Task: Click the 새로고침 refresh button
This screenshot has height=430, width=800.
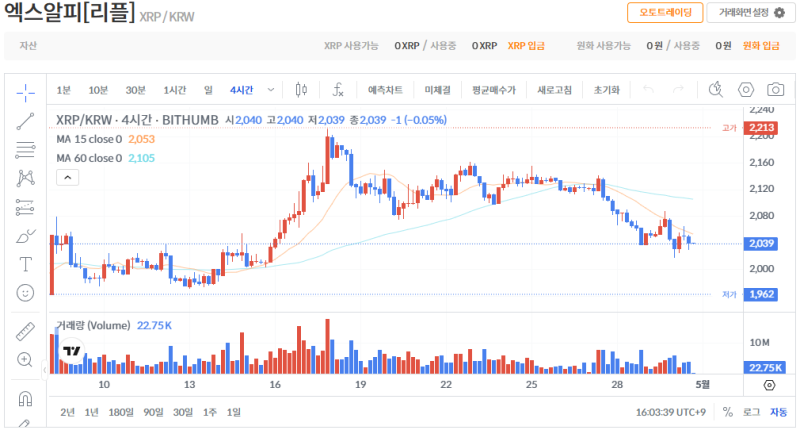Action: tap(554, 90)
